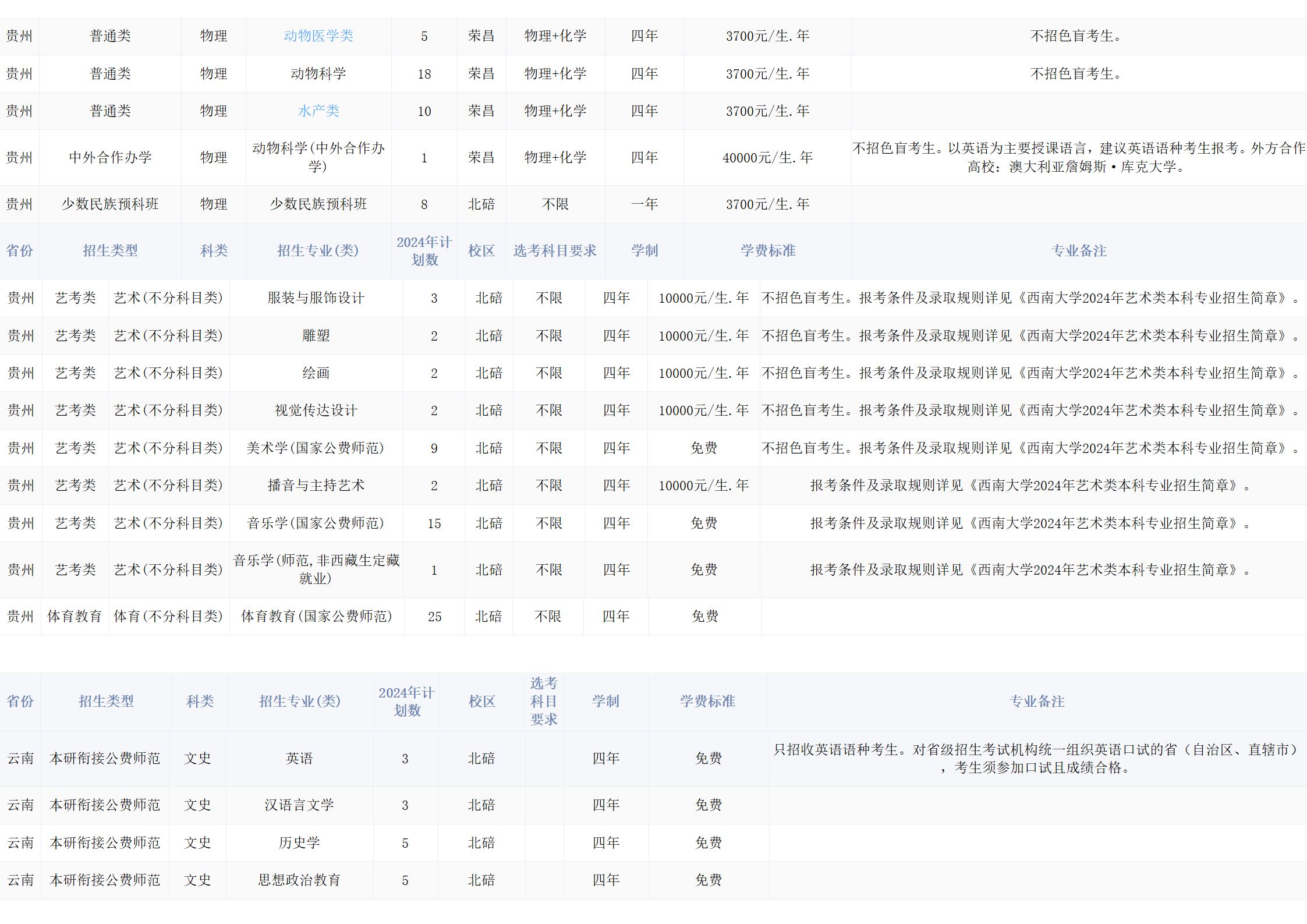Click the 汉语言文学 major in the Yunnan table
The width and height of the screenshot is (1307, 924).
pos(299,805)
